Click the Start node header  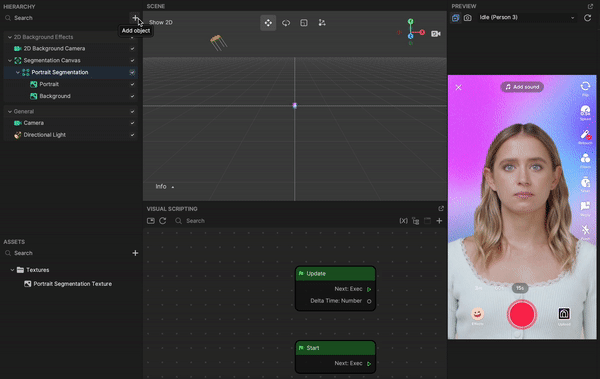tap(335, 348)
